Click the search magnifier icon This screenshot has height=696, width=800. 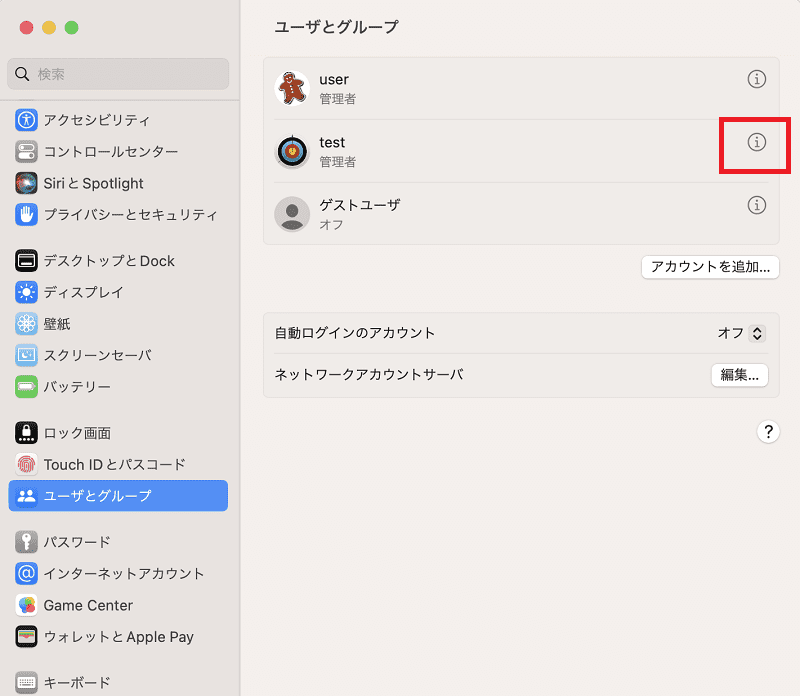(x=22, y=74)
